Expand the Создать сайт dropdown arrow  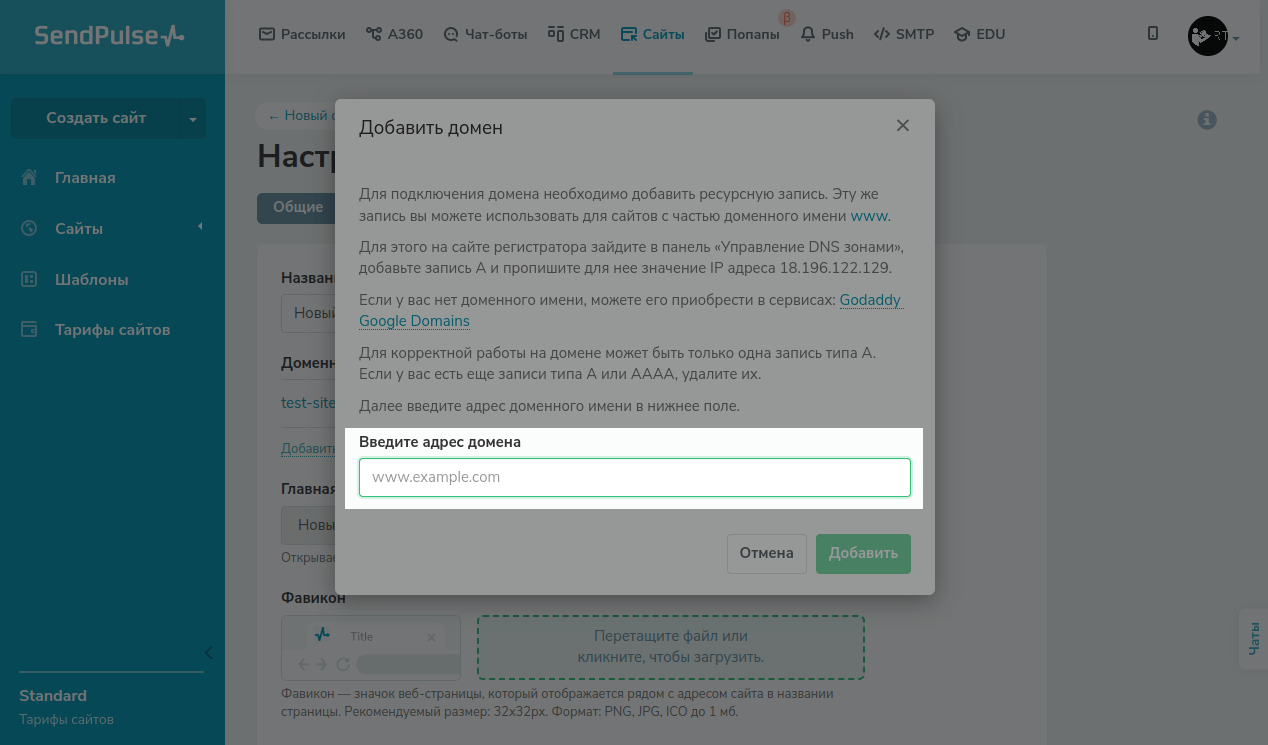[x=193, y=119]
